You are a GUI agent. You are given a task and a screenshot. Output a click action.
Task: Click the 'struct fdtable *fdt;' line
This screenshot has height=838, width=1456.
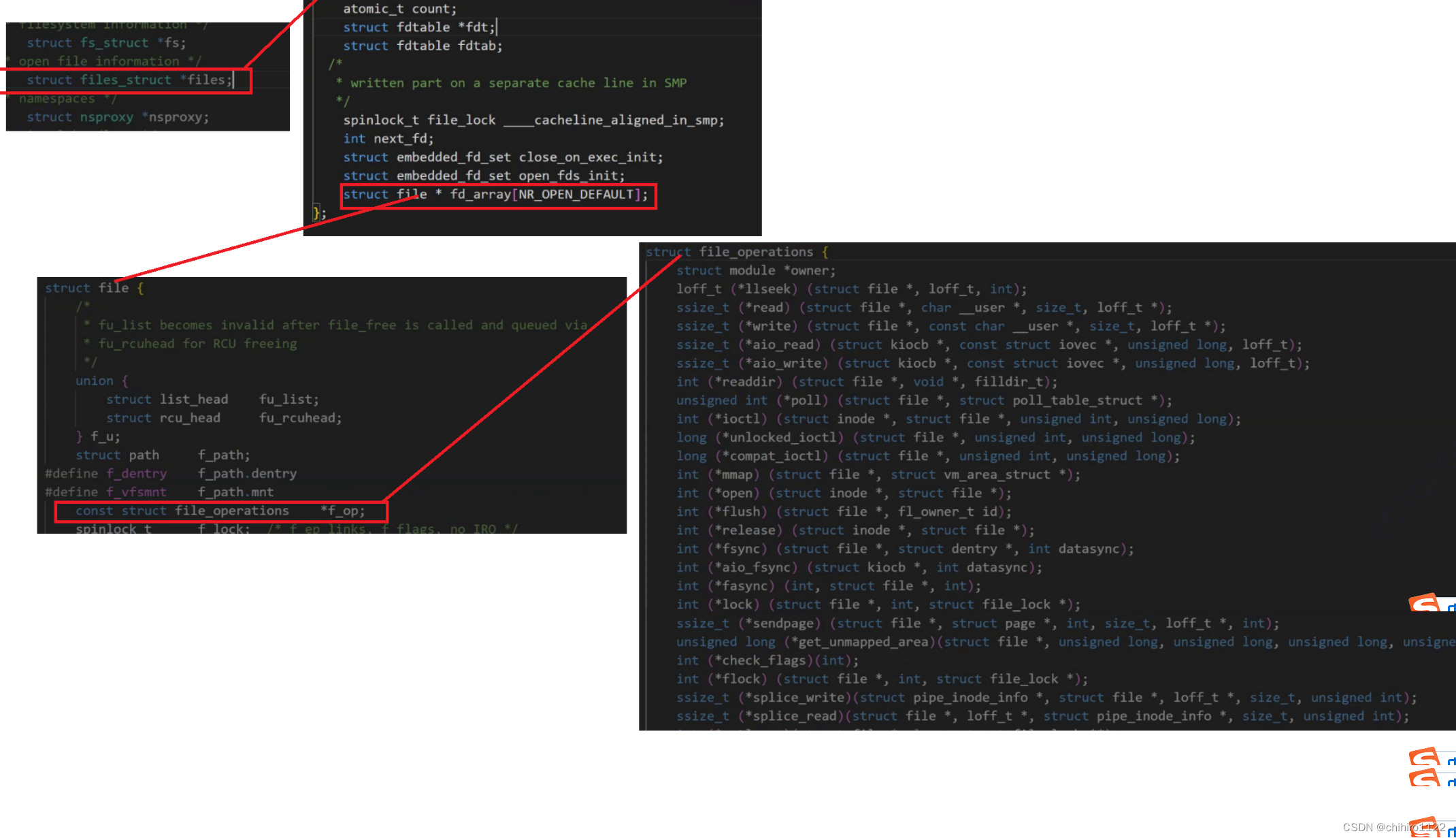coord(419,27)
